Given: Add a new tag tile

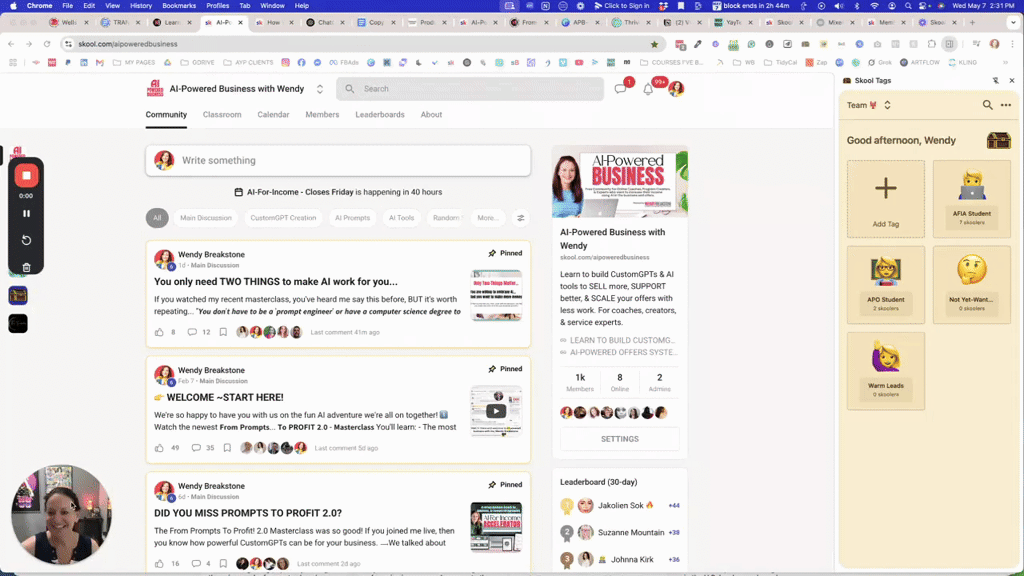Looking at the screenshot, I should (886, 199).
